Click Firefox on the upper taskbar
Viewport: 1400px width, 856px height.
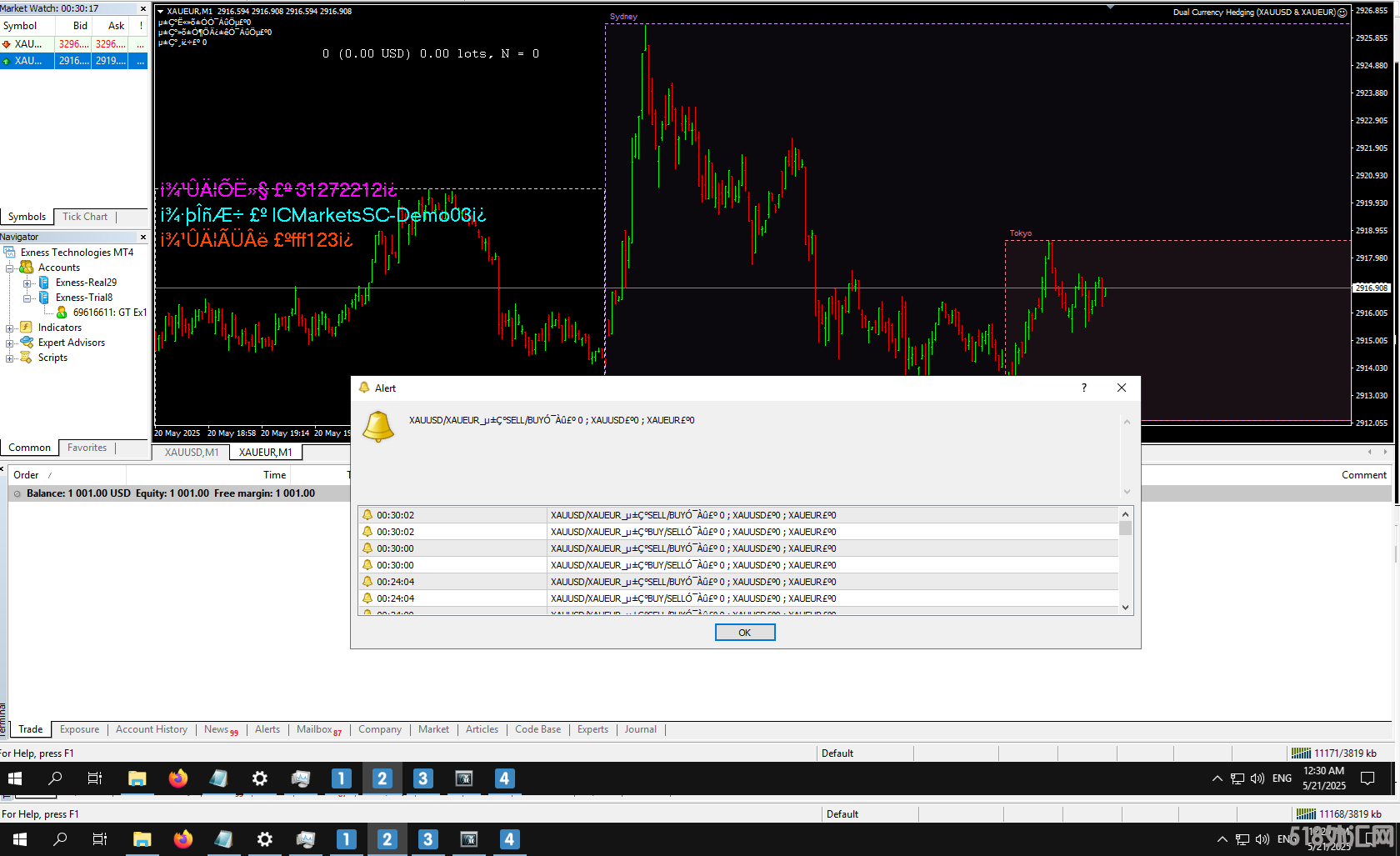[x=178, y=778]
